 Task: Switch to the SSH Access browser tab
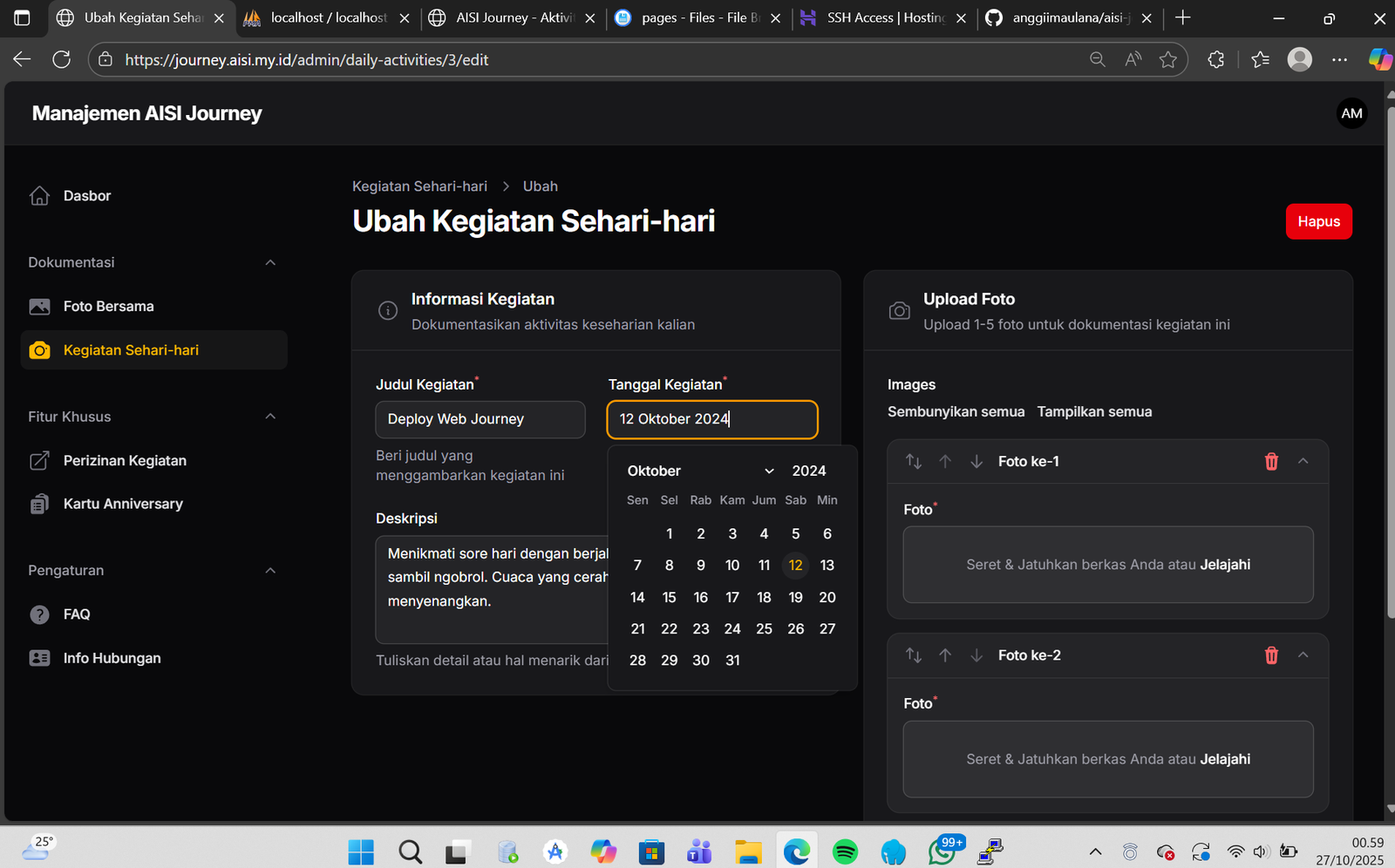pos(881,17)
